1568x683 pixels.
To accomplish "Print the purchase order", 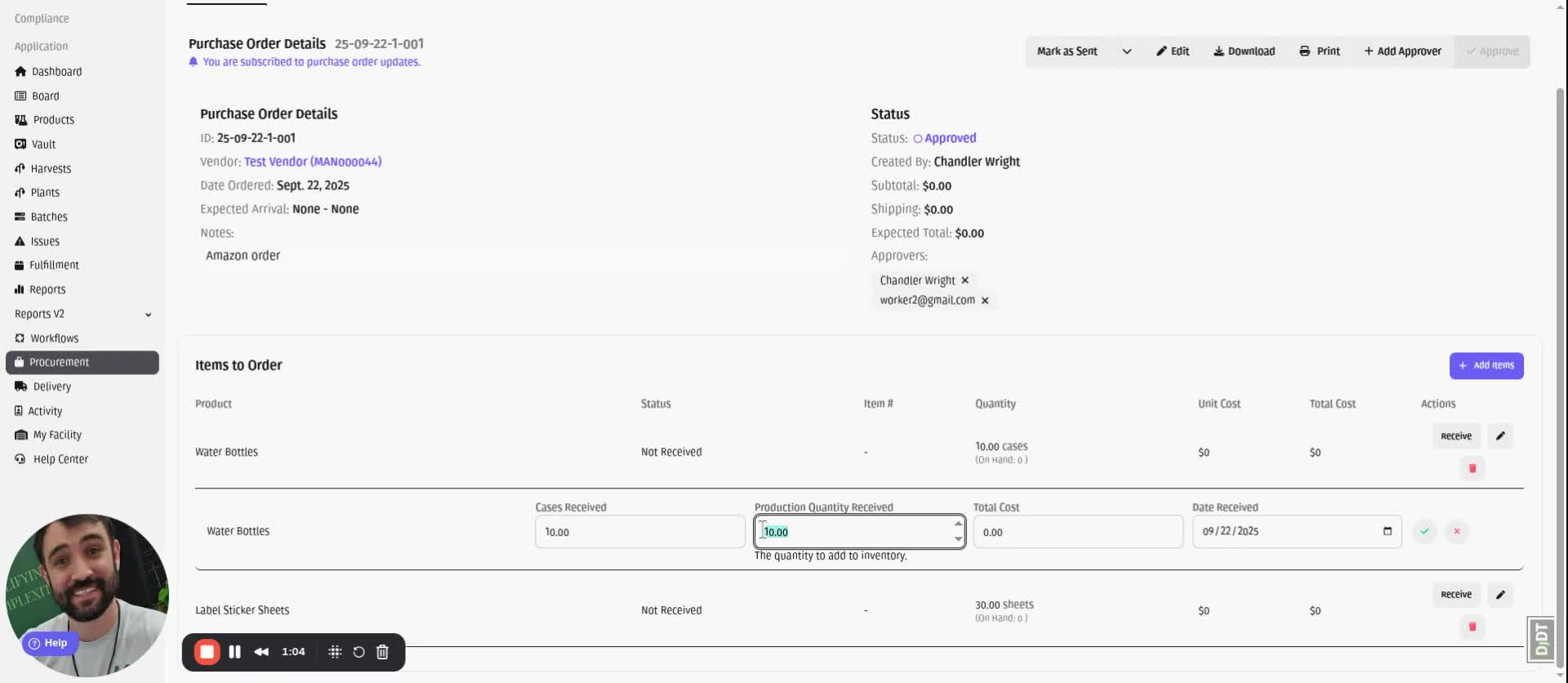I will tap(1320, 51).
